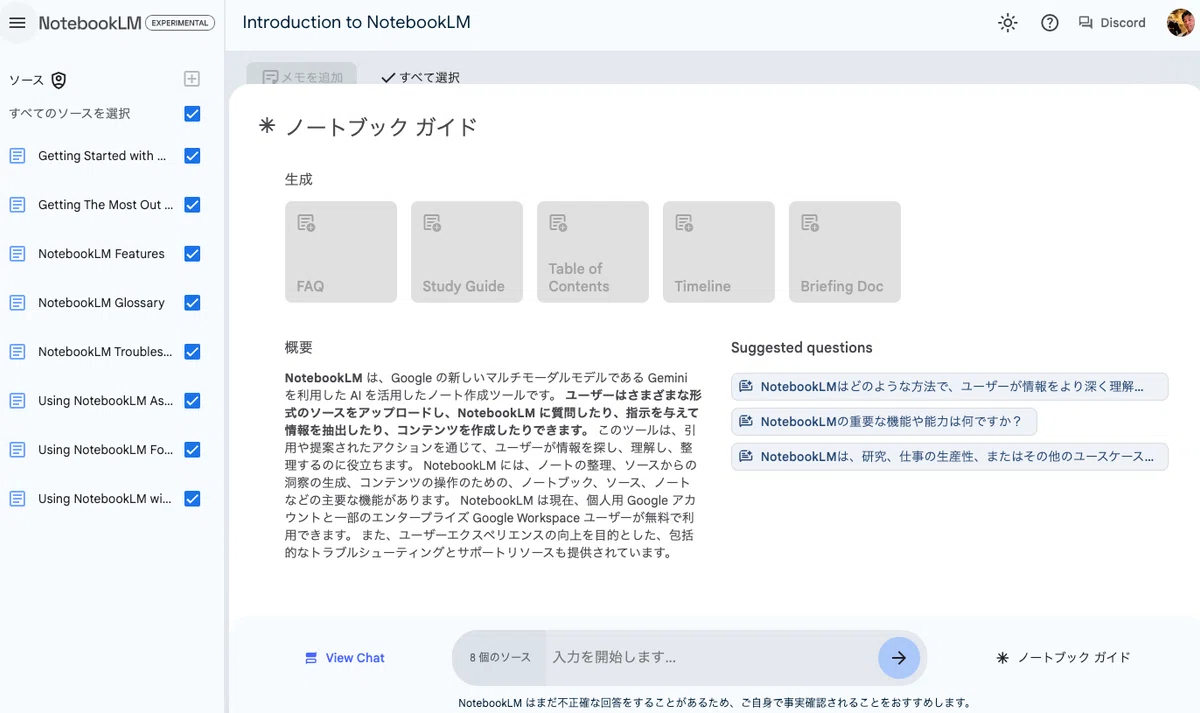1200x713 pixels.
Task: Add a new source with plus icon
Action: (192, 79)
